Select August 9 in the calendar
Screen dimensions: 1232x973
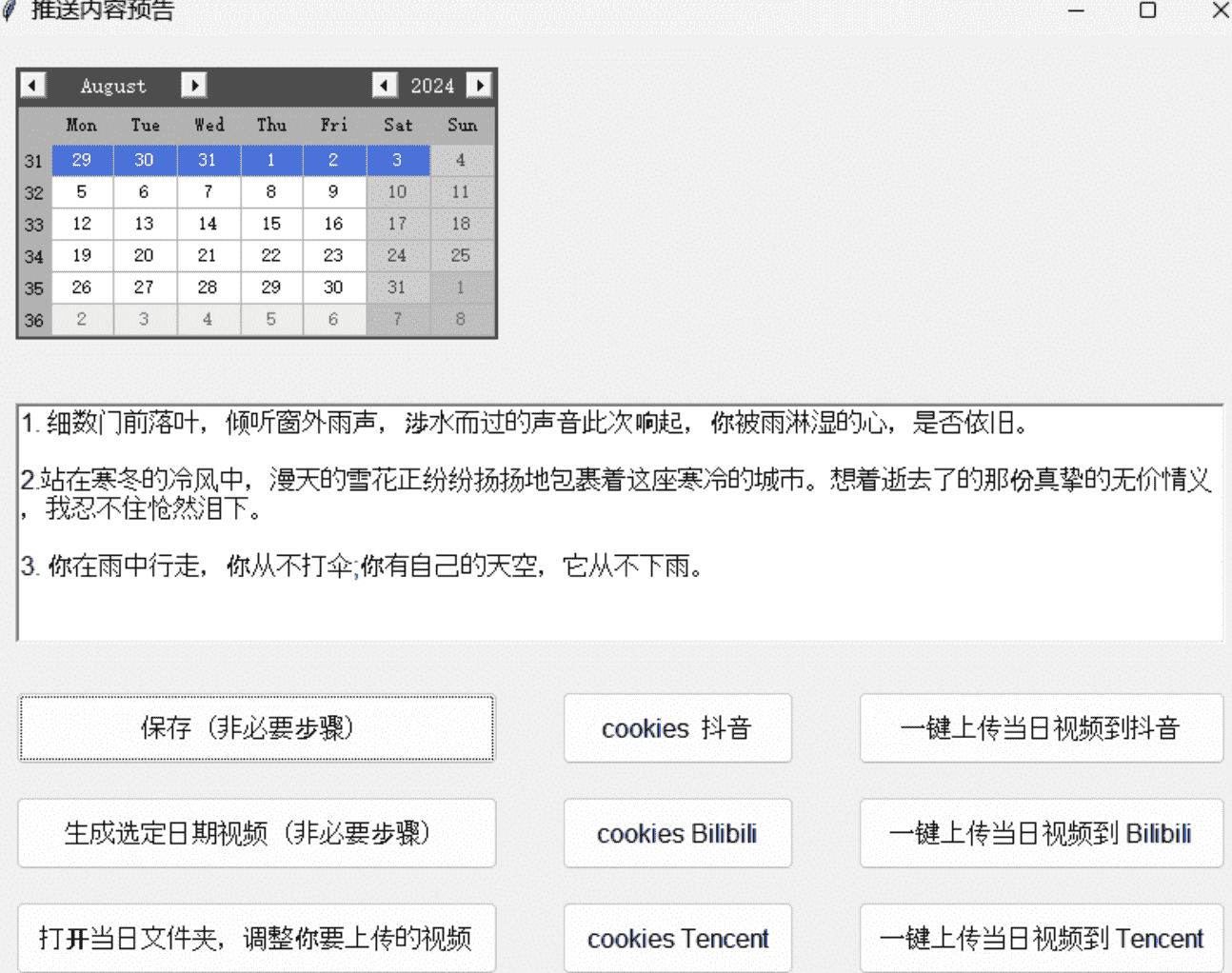pos(334,191)
